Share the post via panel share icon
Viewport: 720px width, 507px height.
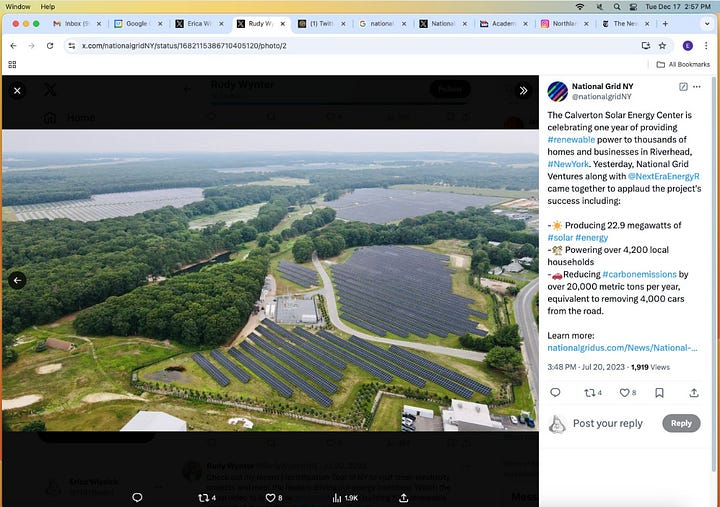coord(694,393)
